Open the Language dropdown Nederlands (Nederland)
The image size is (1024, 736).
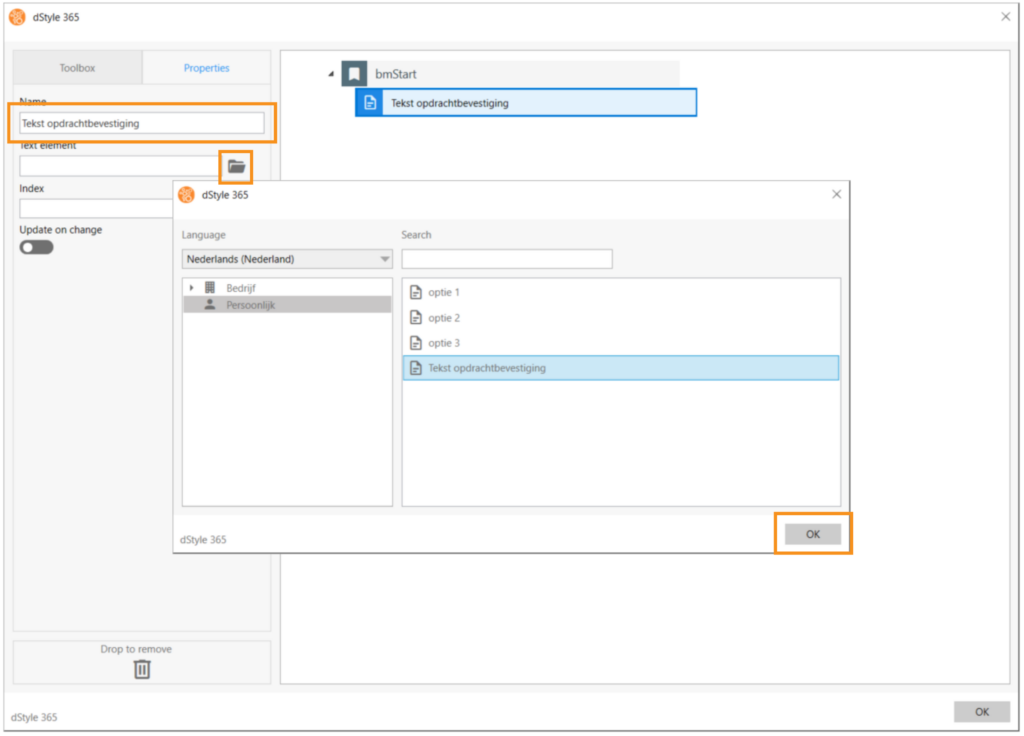287,259
